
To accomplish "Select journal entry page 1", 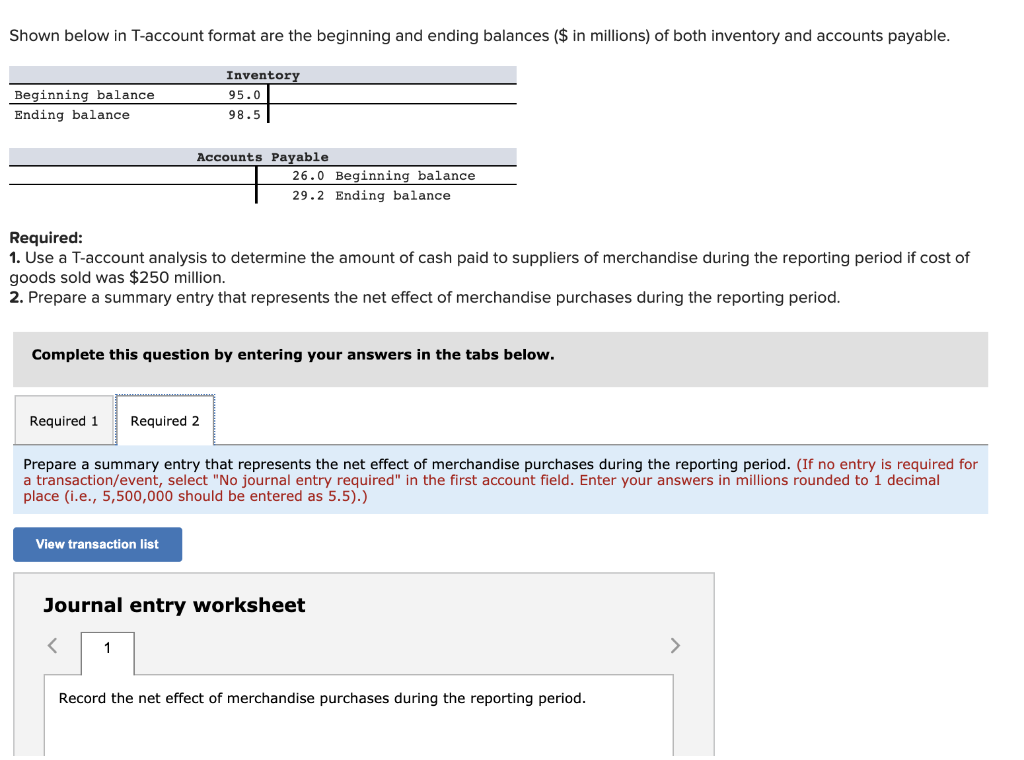I will tap(106, 648).
